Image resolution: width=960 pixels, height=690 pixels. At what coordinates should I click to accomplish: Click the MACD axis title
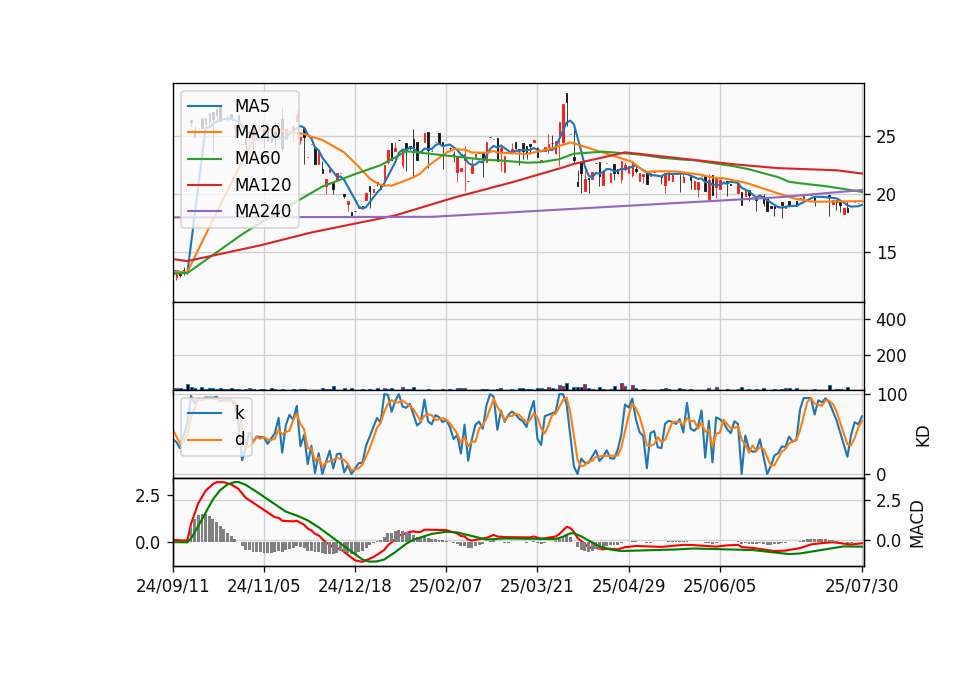pyautogui.click(x=917, y=525)
